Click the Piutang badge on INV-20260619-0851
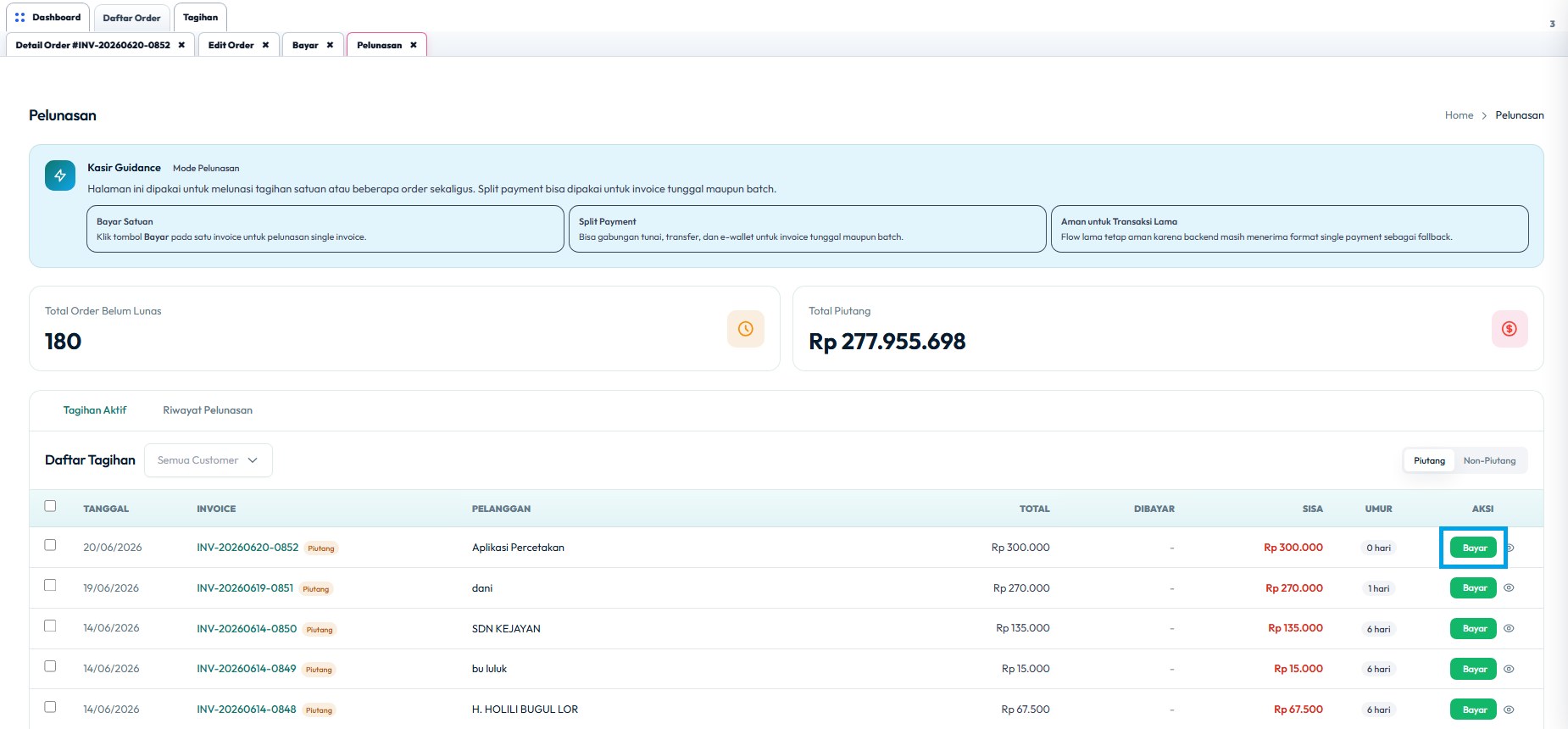 [316, 589]
